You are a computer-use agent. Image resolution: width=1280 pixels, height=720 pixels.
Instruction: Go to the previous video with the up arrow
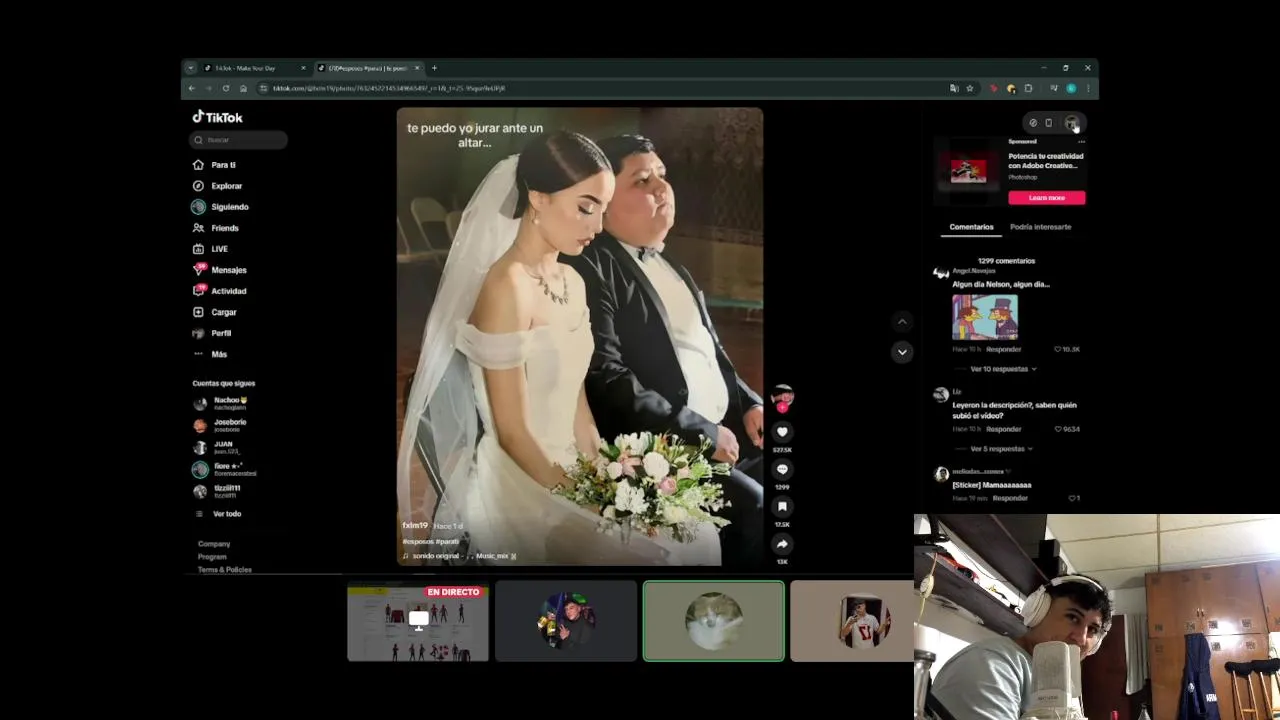point(902,322)
